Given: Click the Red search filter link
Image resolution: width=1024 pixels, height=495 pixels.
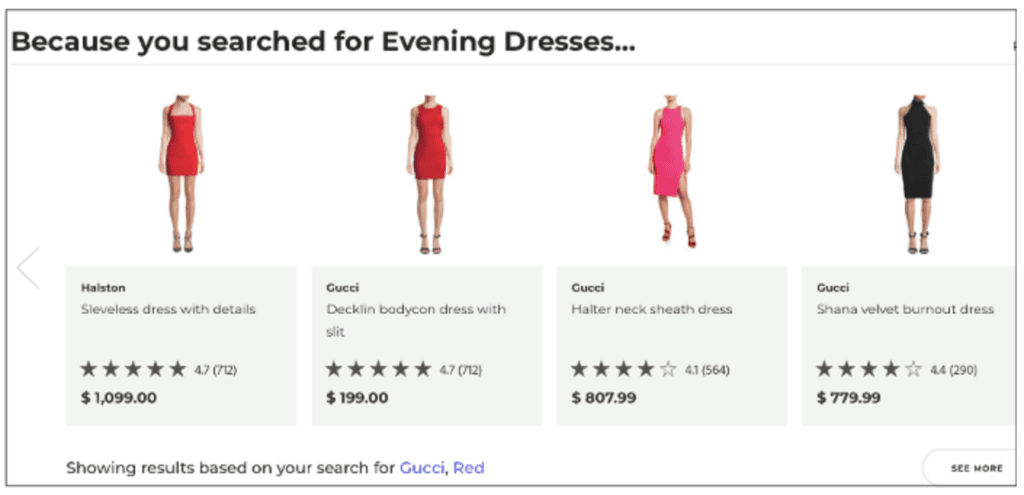Looking at the screenshot, I should coord(468,467).
